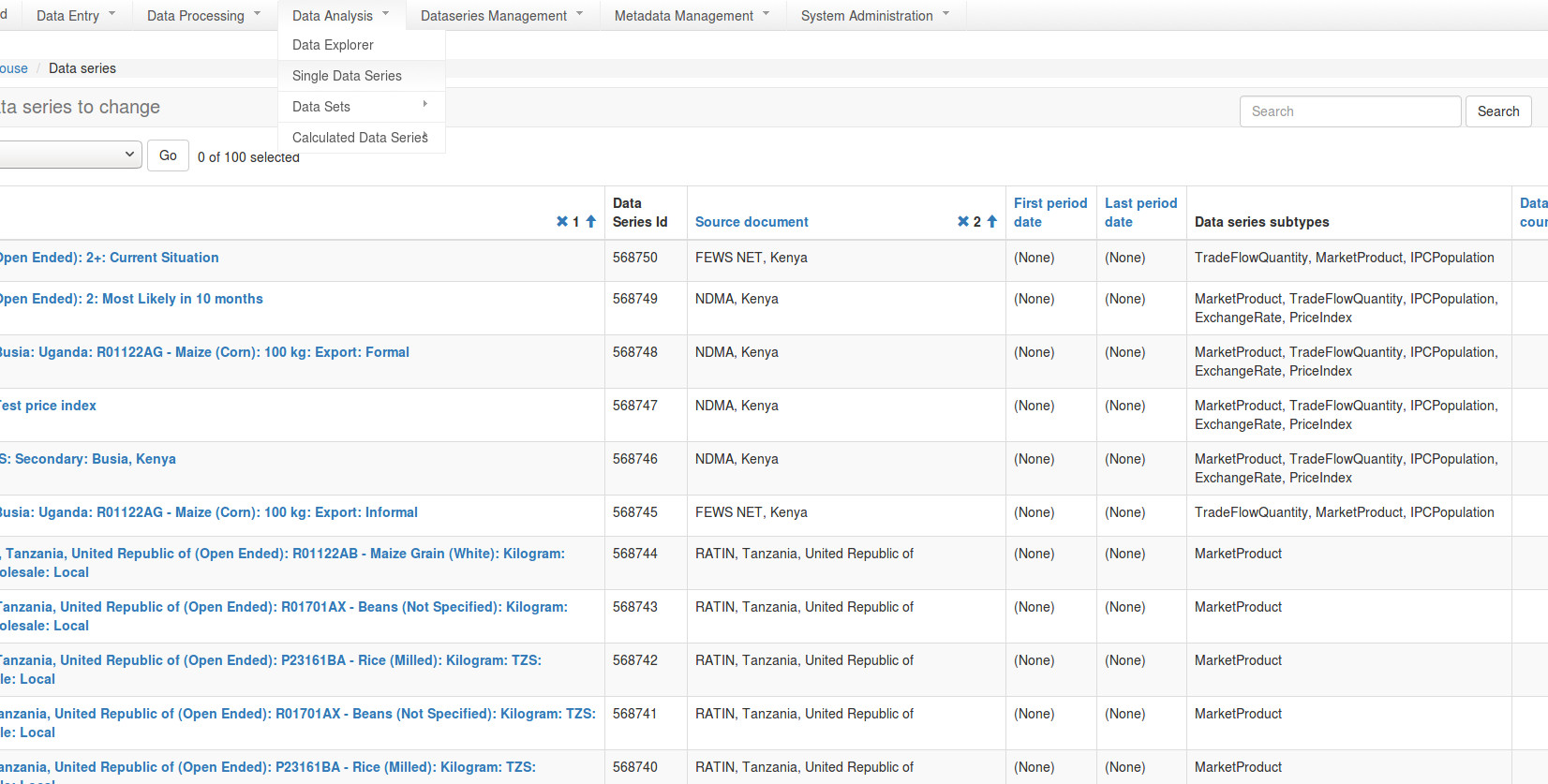Open System Administration menu
Viewport: 1548px width, 784px height.
(x=875, y=16)
